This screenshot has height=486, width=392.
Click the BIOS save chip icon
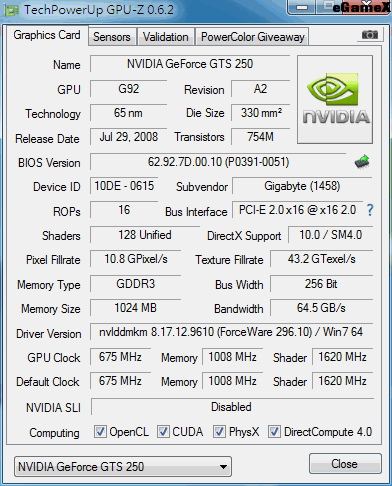coord(362,162)
